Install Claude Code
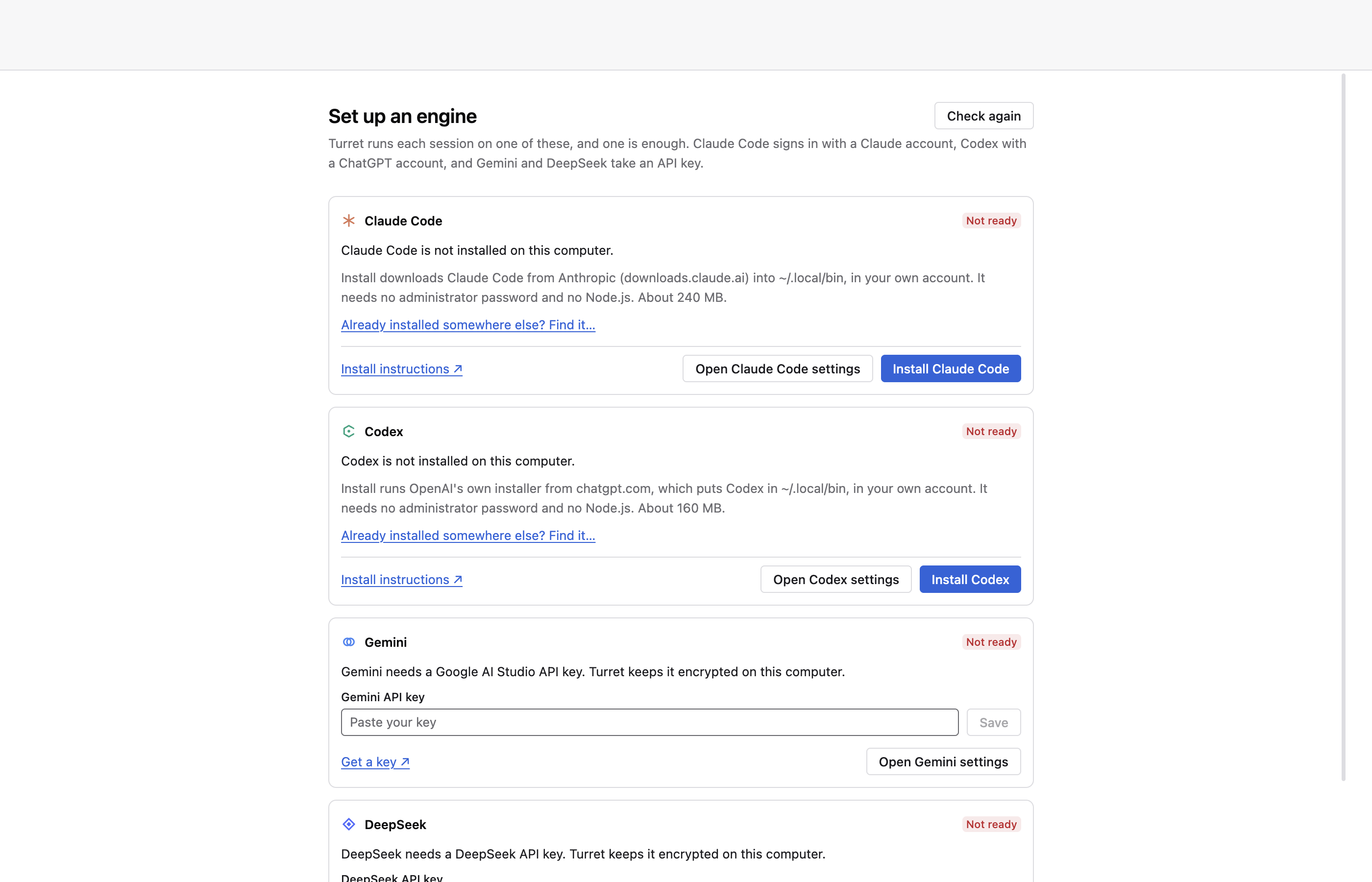1372x882 pixels. click(x=951, y=368)
